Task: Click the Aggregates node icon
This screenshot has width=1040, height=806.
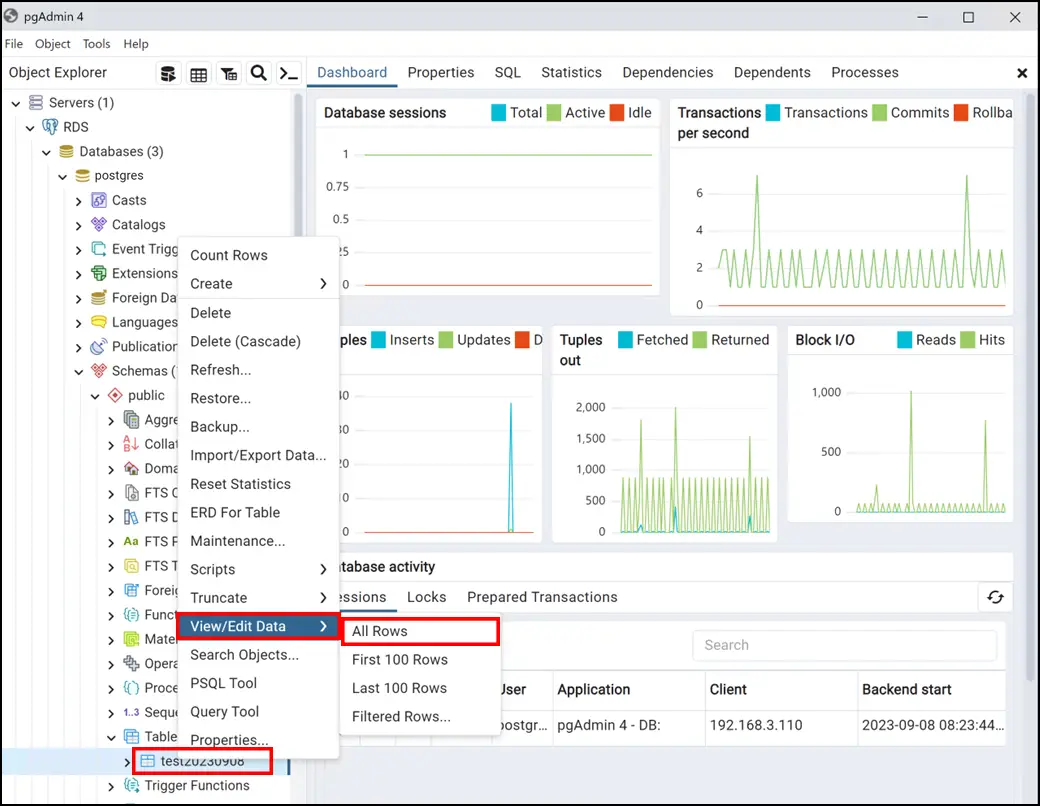Action: (x=131, y=420)
